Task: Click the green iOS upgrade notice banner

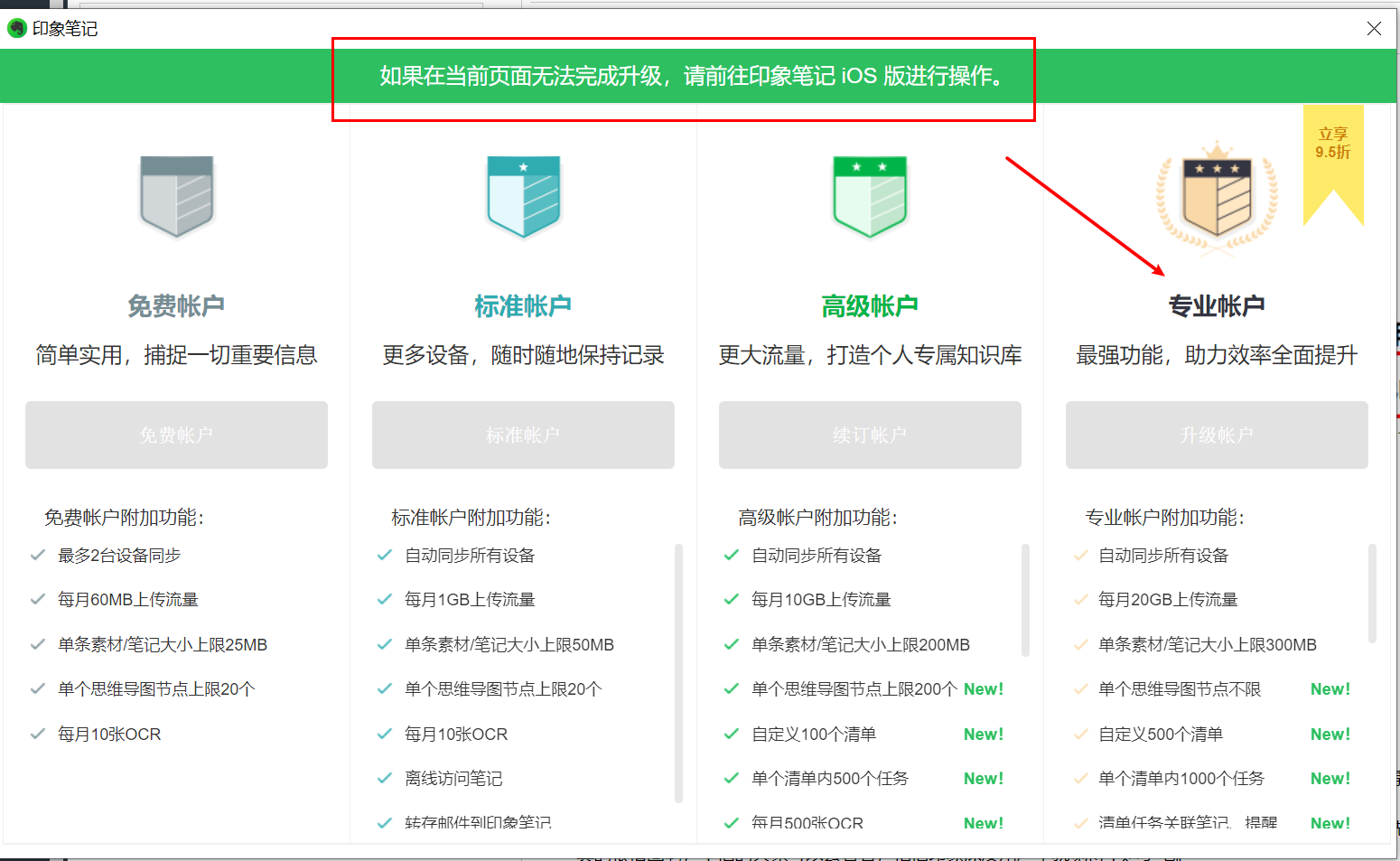Action: [691, 76]
